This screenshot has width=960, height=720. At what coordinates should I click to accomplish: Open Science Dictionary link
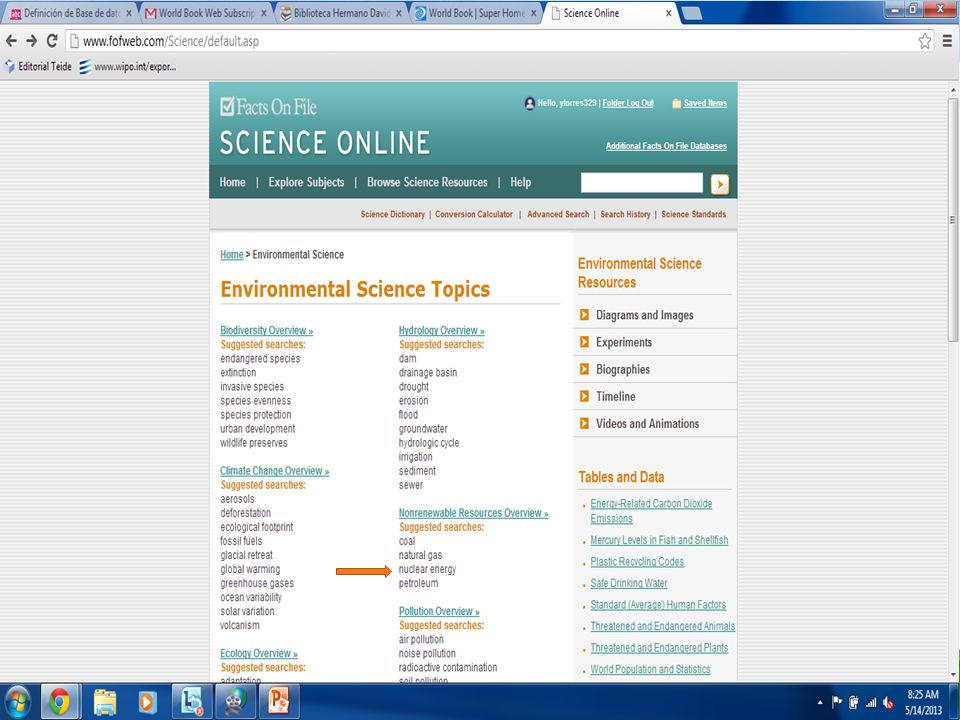[392, 214]
